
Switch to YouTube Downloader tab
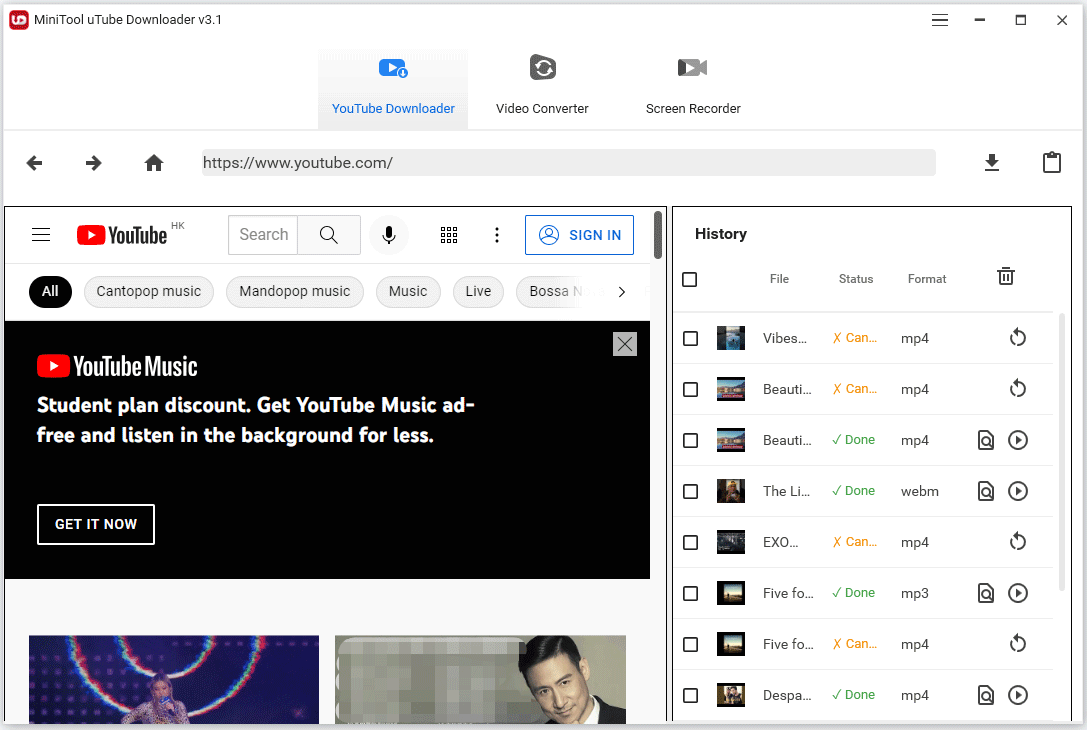pyautogui.click(x=393, y=89)
